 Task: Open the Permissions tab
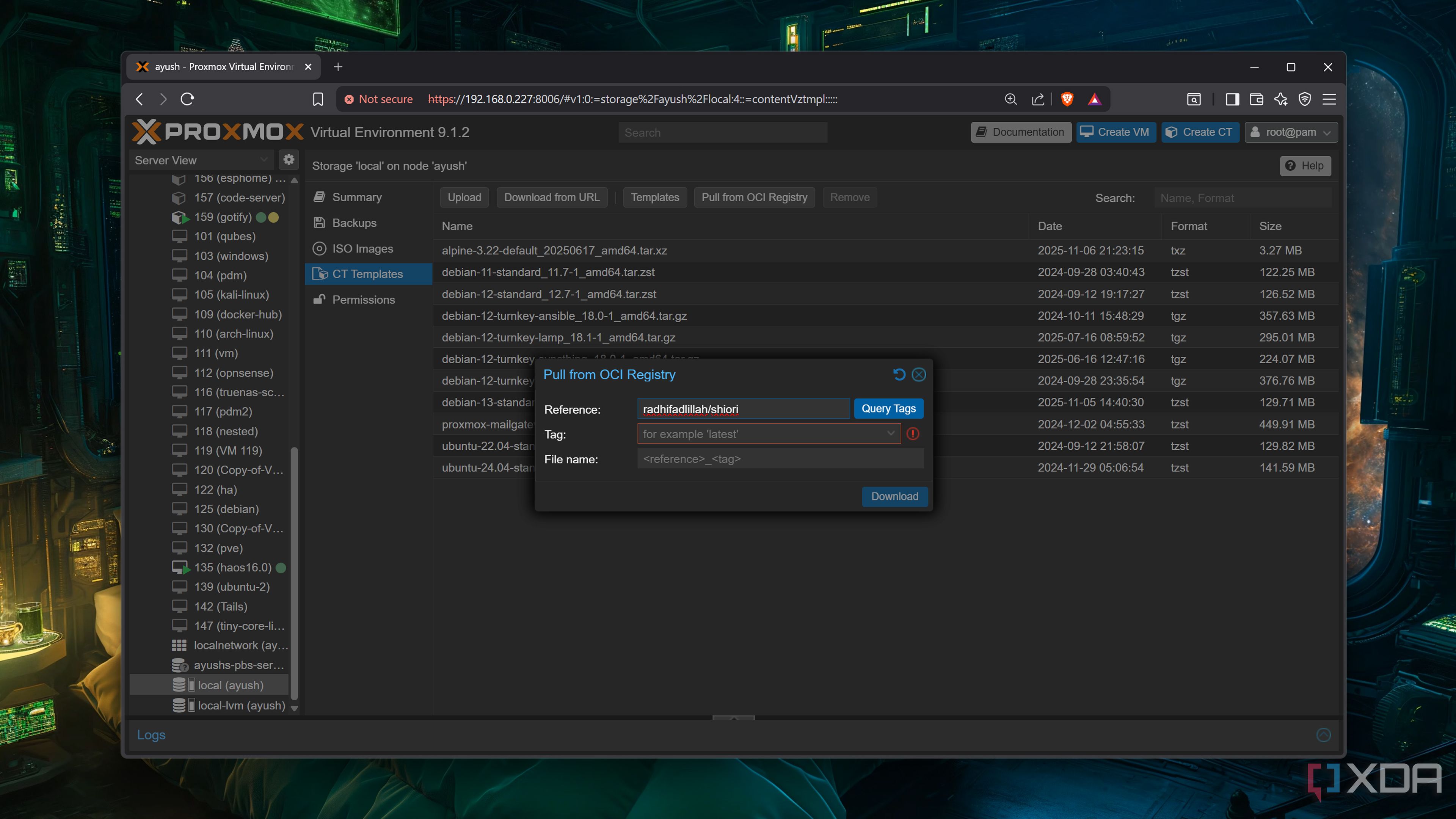pyautogui.click(x=369, y=300)
